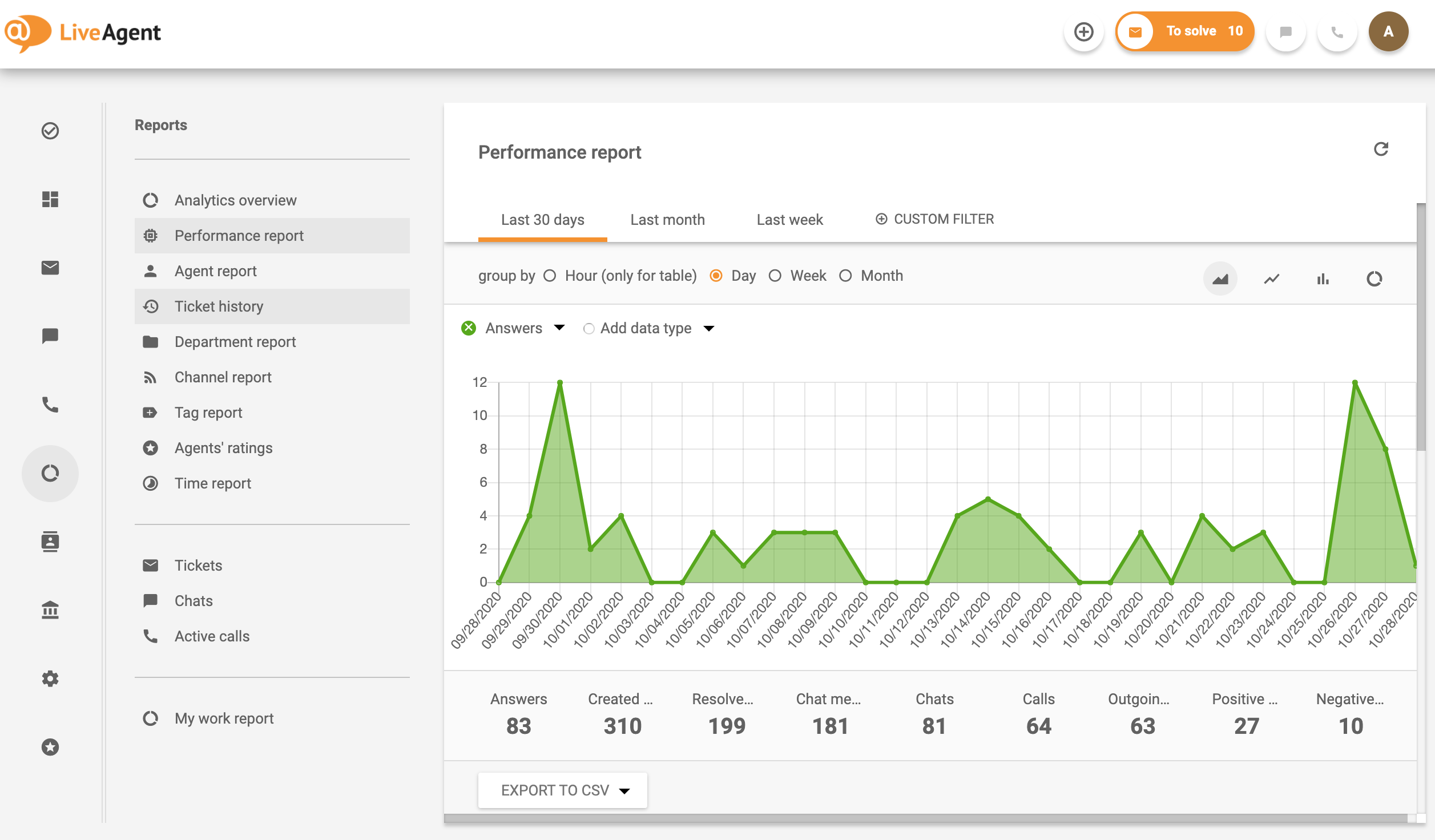This screenshot has width=1435, height=840.
Task: Switch chart to bar chart view
Action: [1324, 279]
